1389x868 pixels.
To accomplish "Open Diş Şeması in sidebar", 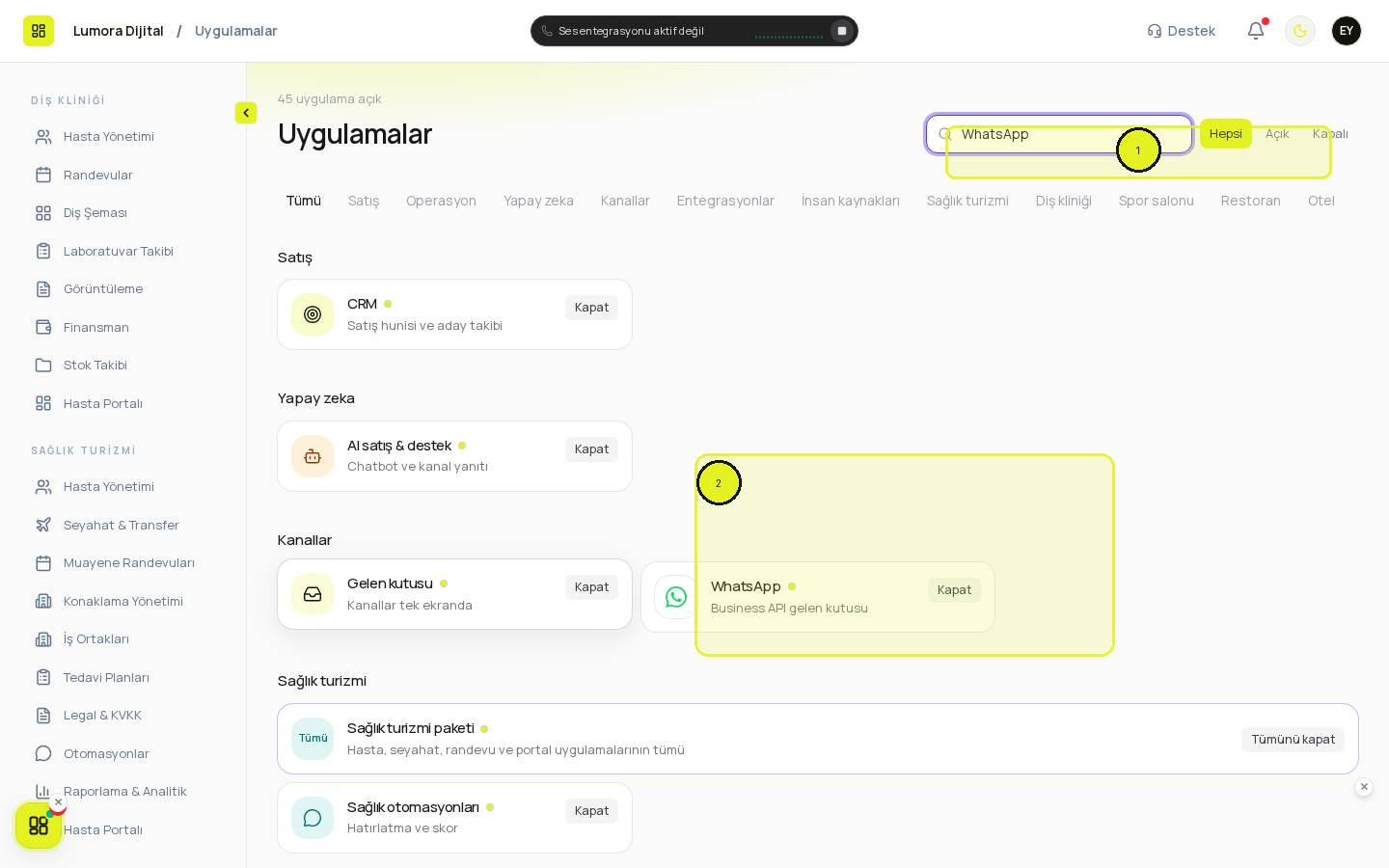I will click(123, 213).
